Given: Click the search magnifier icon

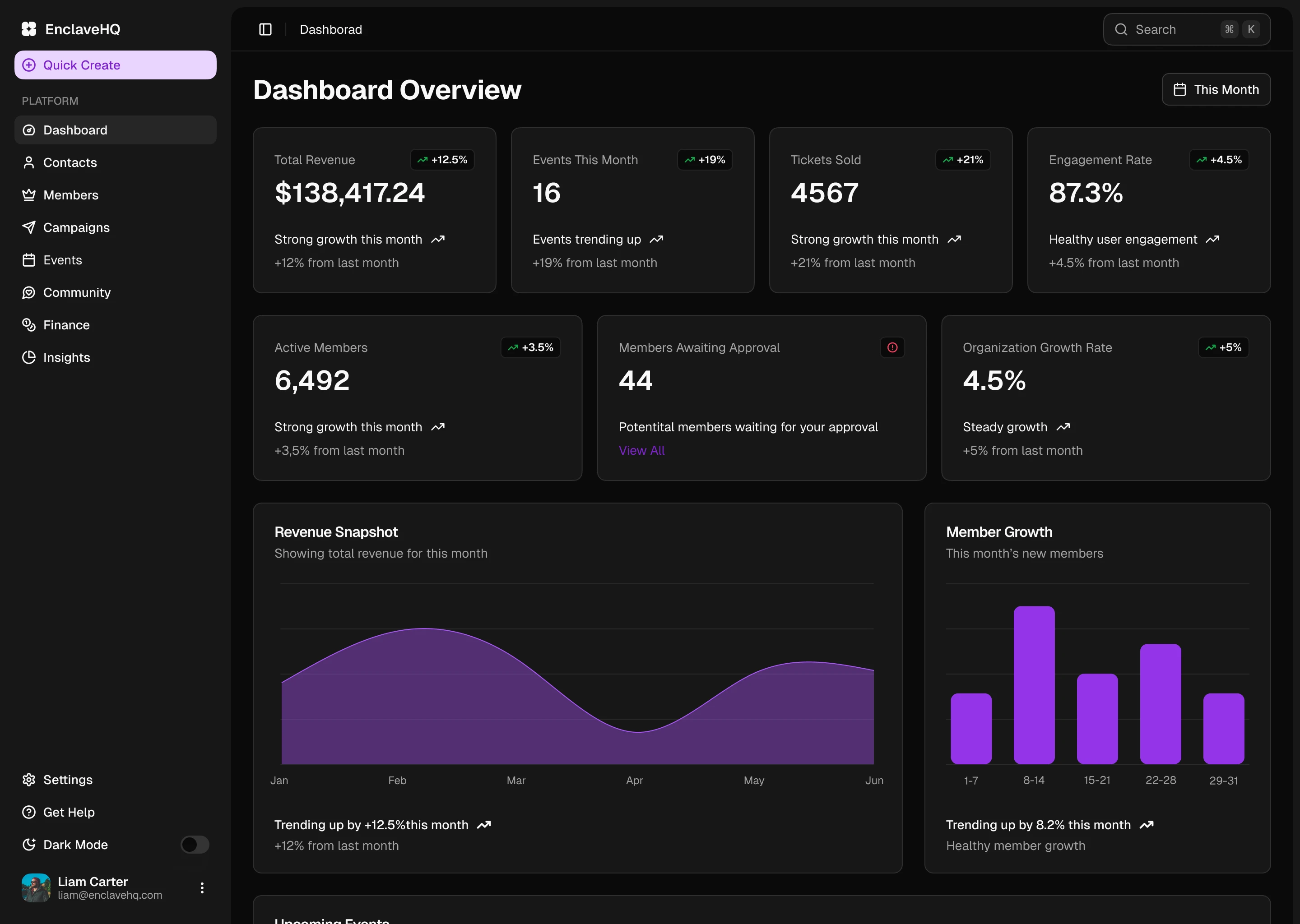Looking at the screenshot, I should click(1121, 29).
